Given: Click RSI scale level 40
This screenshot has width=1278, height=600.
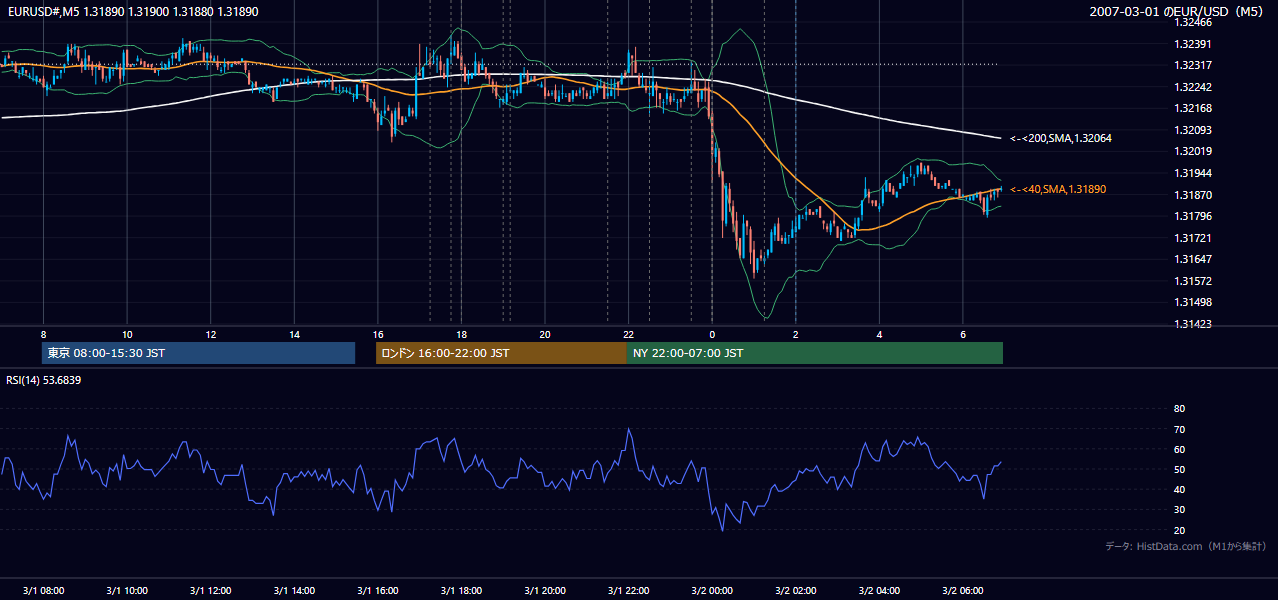Looking at the screenshot, I should pos(1179,489).
